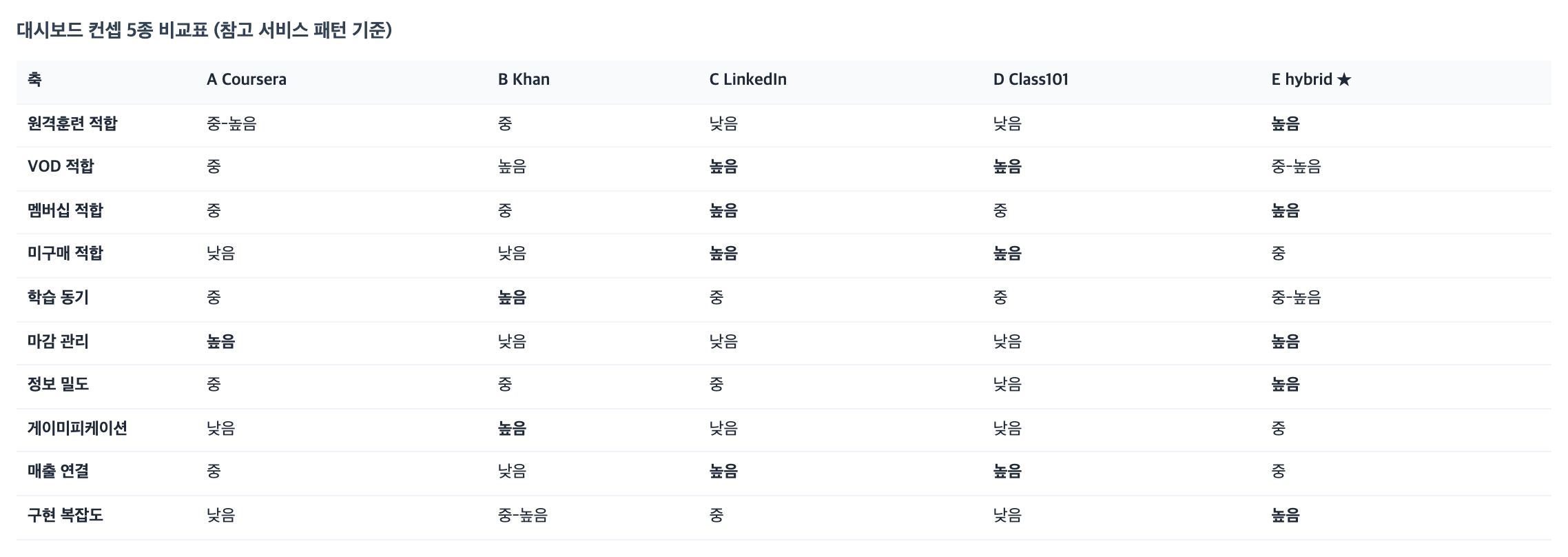Select the 축 header cell

[34, 80]
